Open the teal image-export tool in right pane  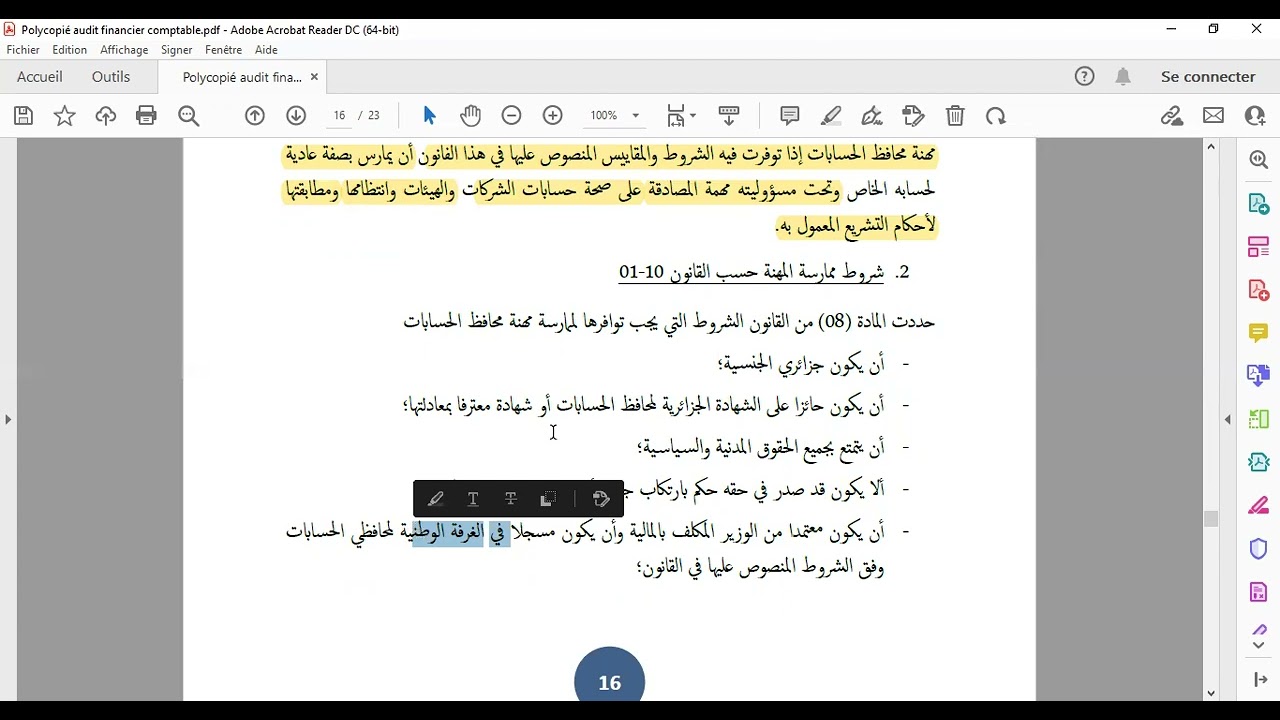(x=1259, y=462)
